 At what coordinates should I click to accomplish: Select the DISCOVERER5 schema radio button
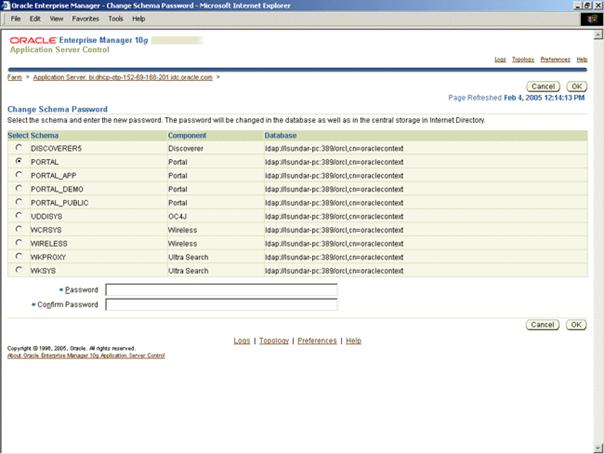point(19,147)
